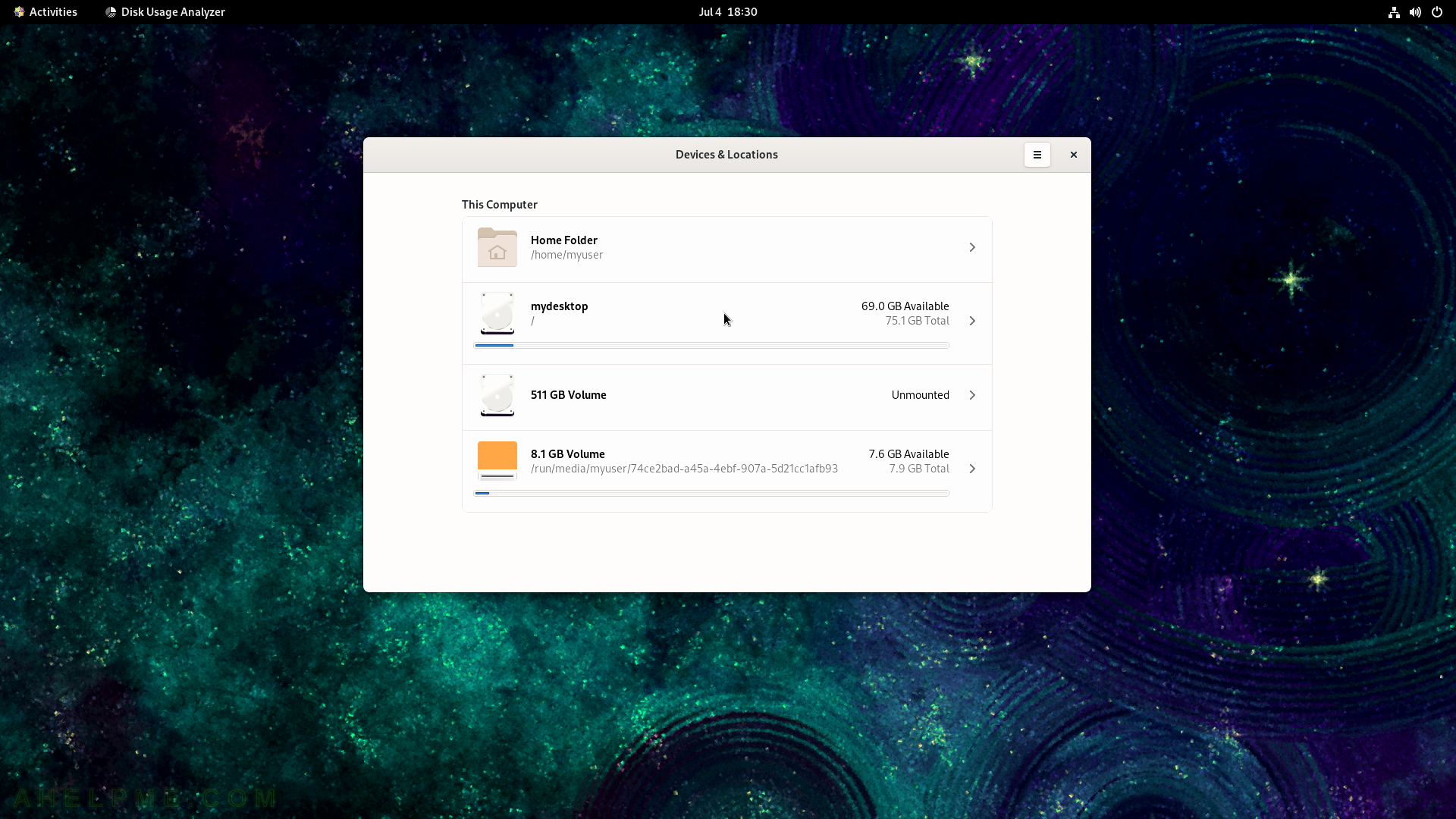The height and width of the screenshot is (819, 1456).
Task: Select the 511 GB Volume label
Action: point(569,395)
